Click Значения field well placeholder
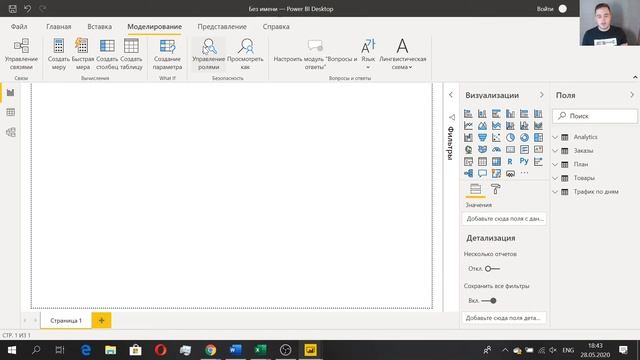The width and height of the screenshot is (640, 360). [x=504, y=219]
